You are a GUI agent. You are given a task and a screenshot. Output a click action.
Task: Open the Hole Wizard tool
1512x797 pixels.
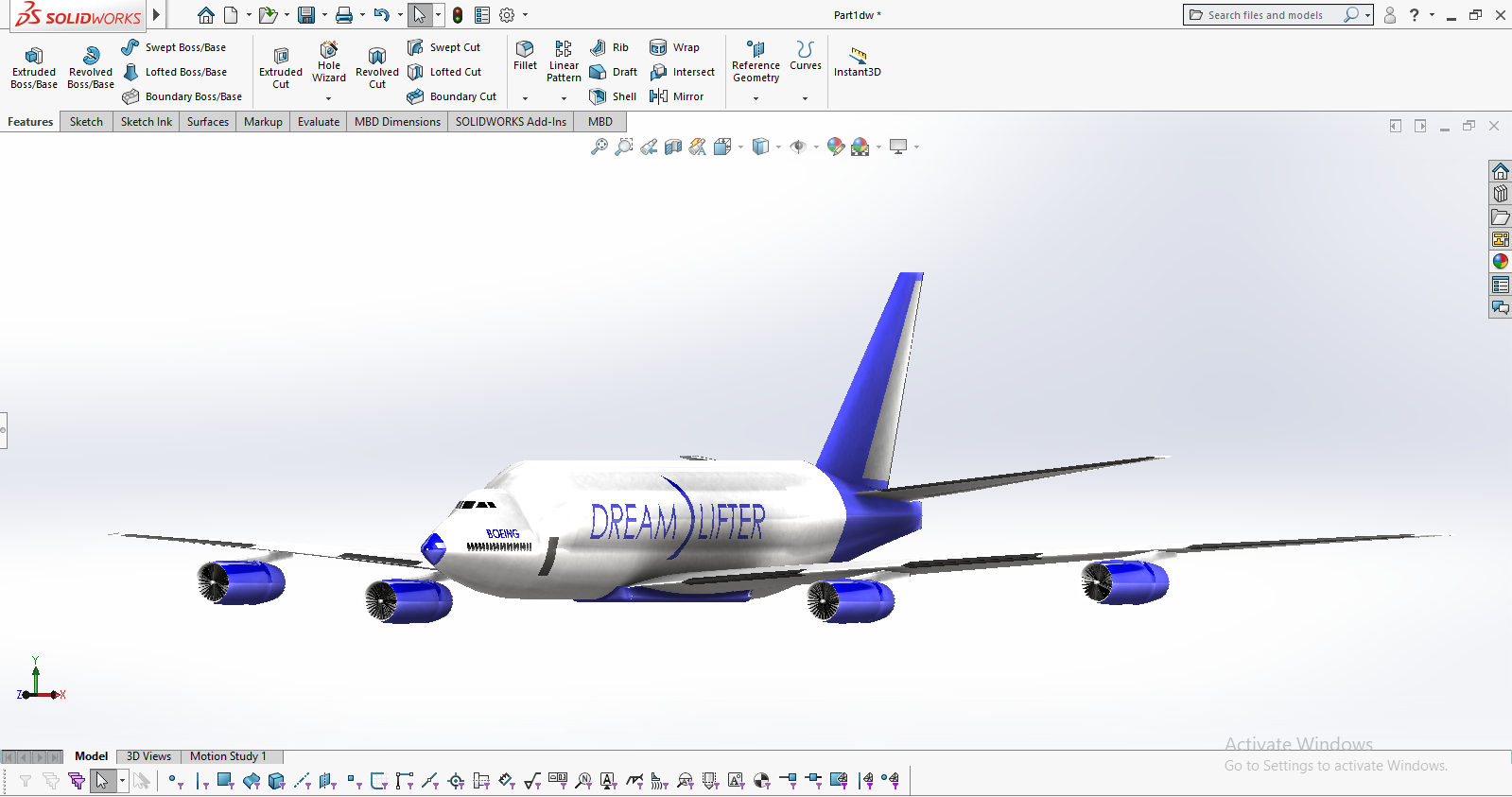coord(329,61)
